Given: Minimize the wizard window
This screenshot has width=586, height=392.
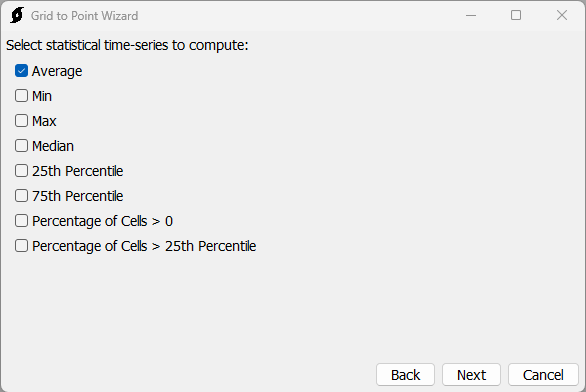Looking at the screenshot, I should point(471,15).
